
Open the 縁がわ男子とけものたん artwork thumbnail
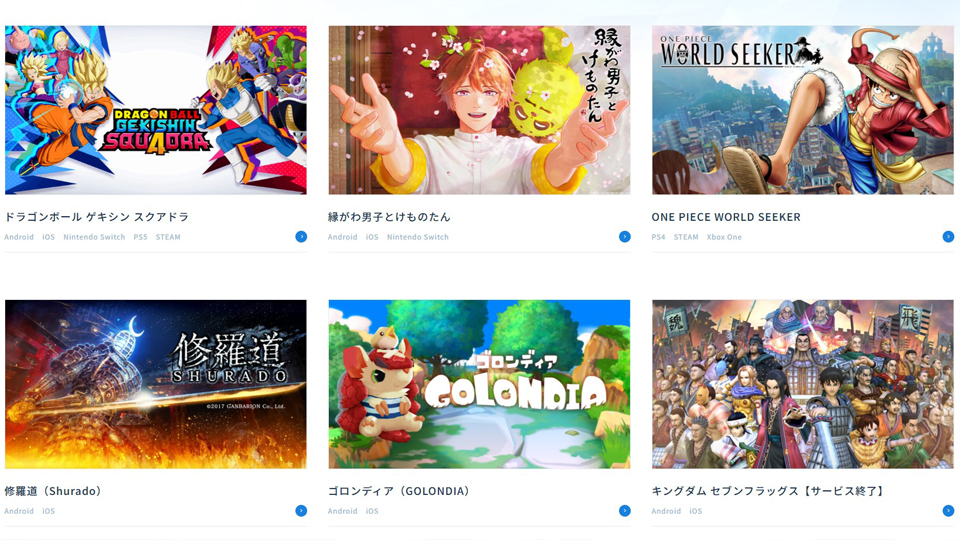(479, 110)
